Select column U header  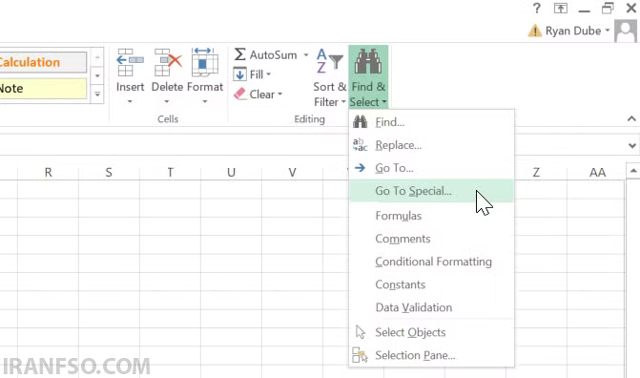pos(231,172)
